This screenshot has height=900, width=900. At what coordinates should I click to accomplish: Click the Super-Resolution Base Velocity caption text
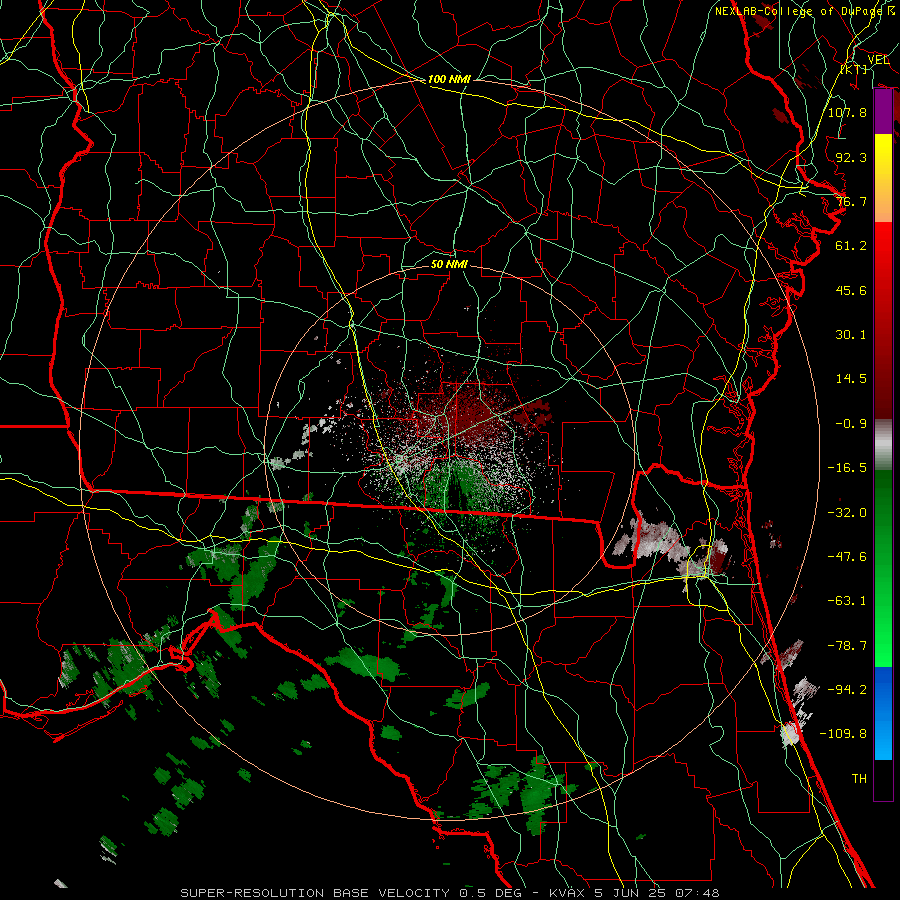click(449, 893)
